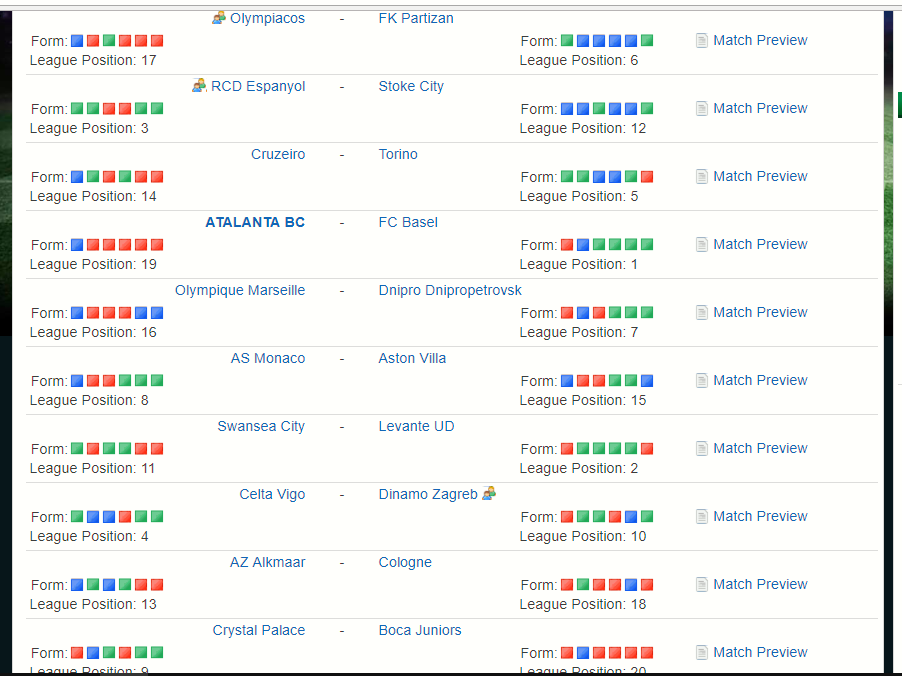The height and width of the screenshot is (676, 902).
Task: View Match Preview for Marseille vs Dnipro Dnipropetrovsk
Action: pyautogui.click(x=760, y=312)
